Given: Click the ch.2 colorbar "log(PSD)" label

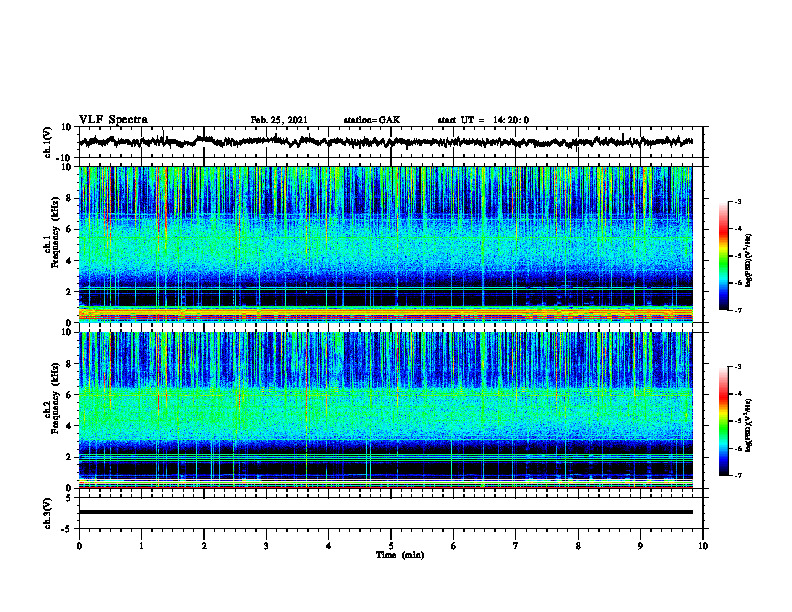Looking at the screenshot, I should pyautogui.click(x=749, y=425).
